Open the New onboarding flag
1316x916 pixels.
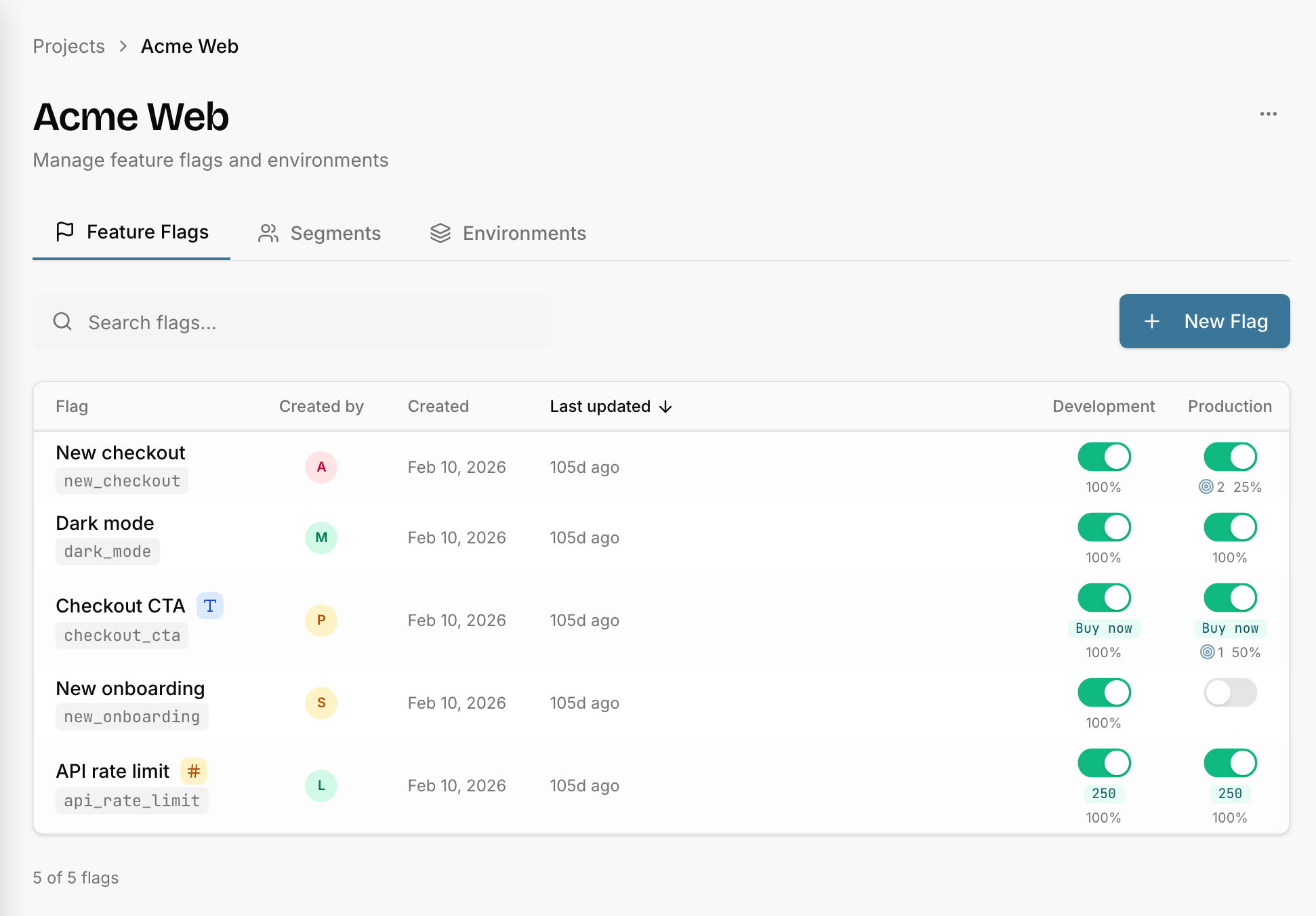pos(130,688)
